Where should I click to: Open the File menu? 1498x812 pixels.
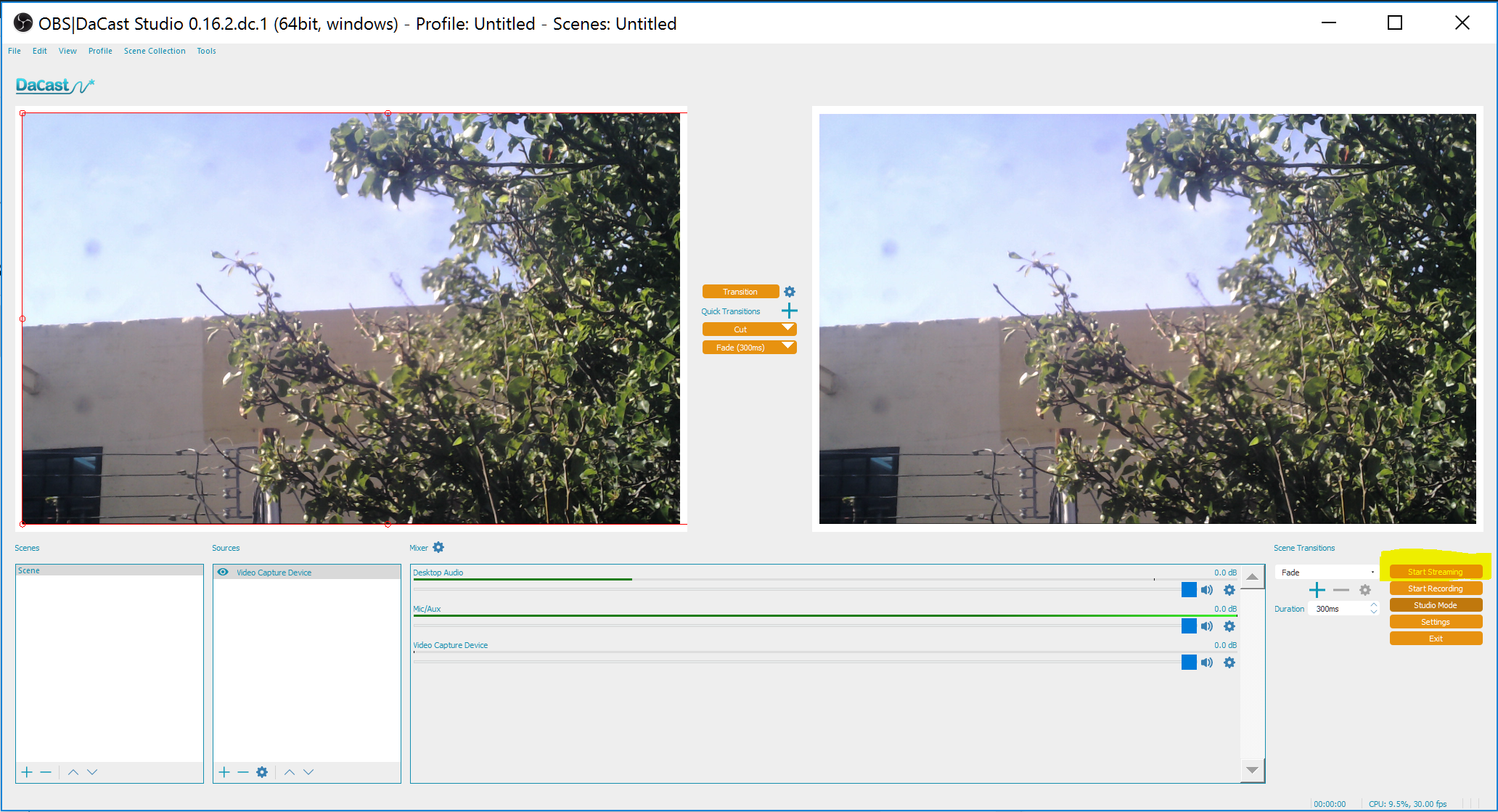(17, 51)
